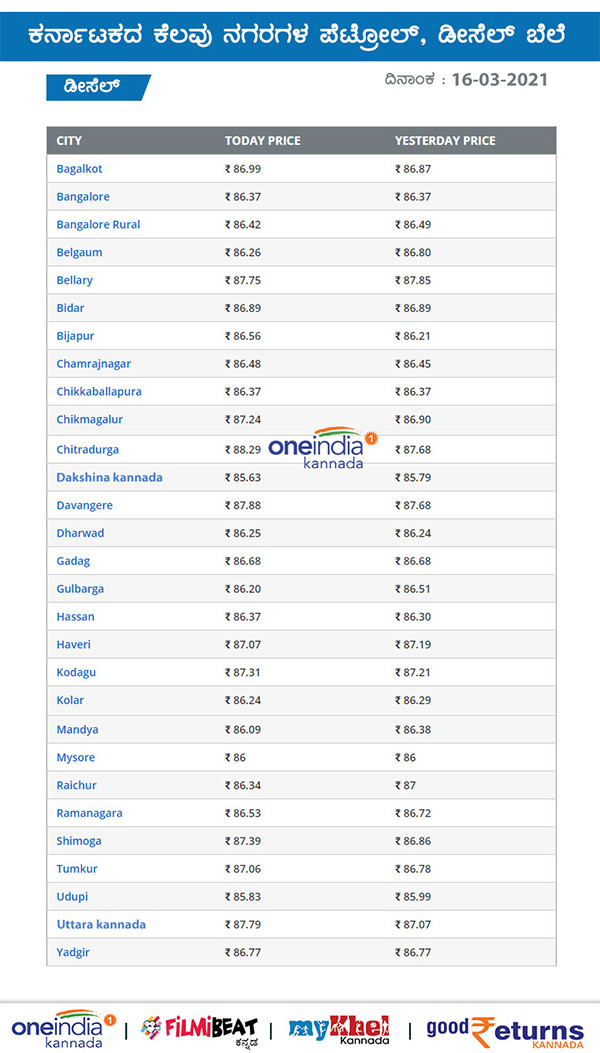This screenshot has height=1053, width=600.
Task: Open the Uttara kannada link
Action: tap(101, 925)
